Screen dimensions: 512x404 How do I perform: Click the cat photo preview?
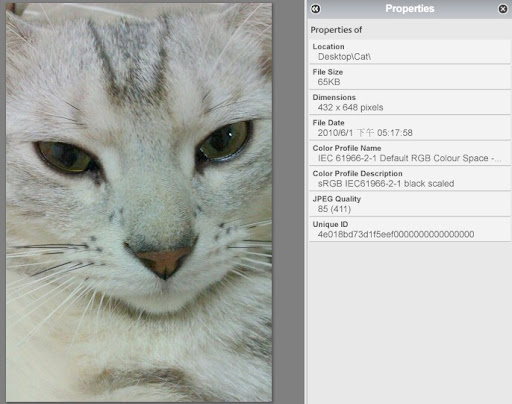pyautogui.click(x=139, y=202)
